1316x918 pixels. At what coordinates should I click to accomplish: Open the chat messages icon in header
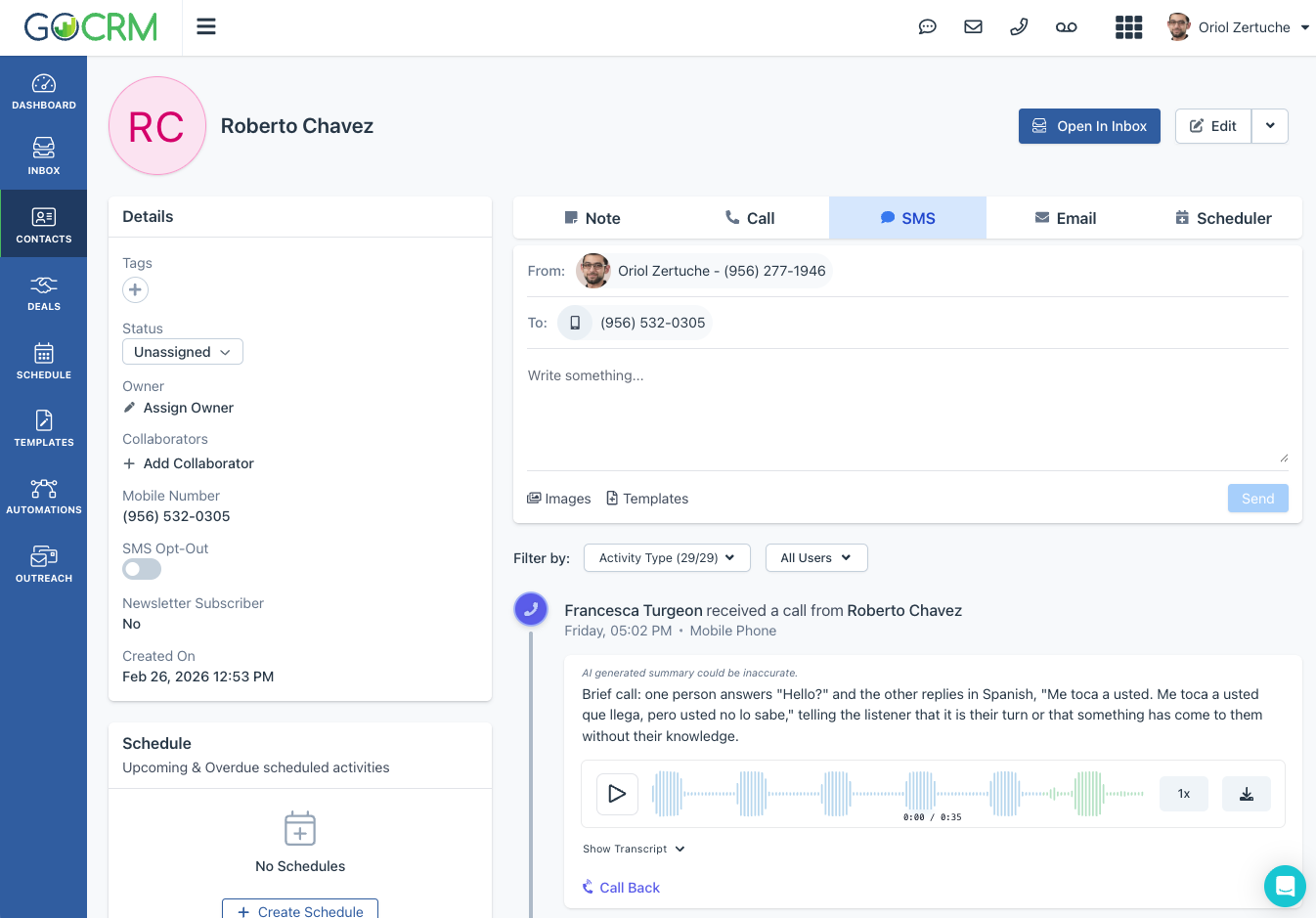tap(927, 27)
